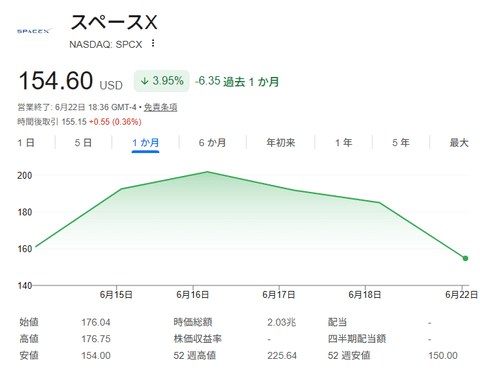The width and height of the screenshot is (480, 372).
Task: Select the 1年 time range tab
Action: (343, 143)
